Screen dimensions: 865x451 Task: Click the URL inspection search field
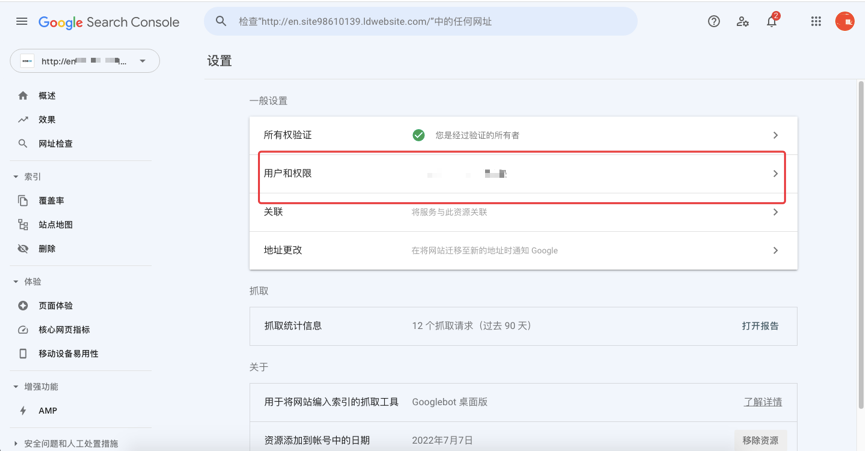(x=420, y=22)
